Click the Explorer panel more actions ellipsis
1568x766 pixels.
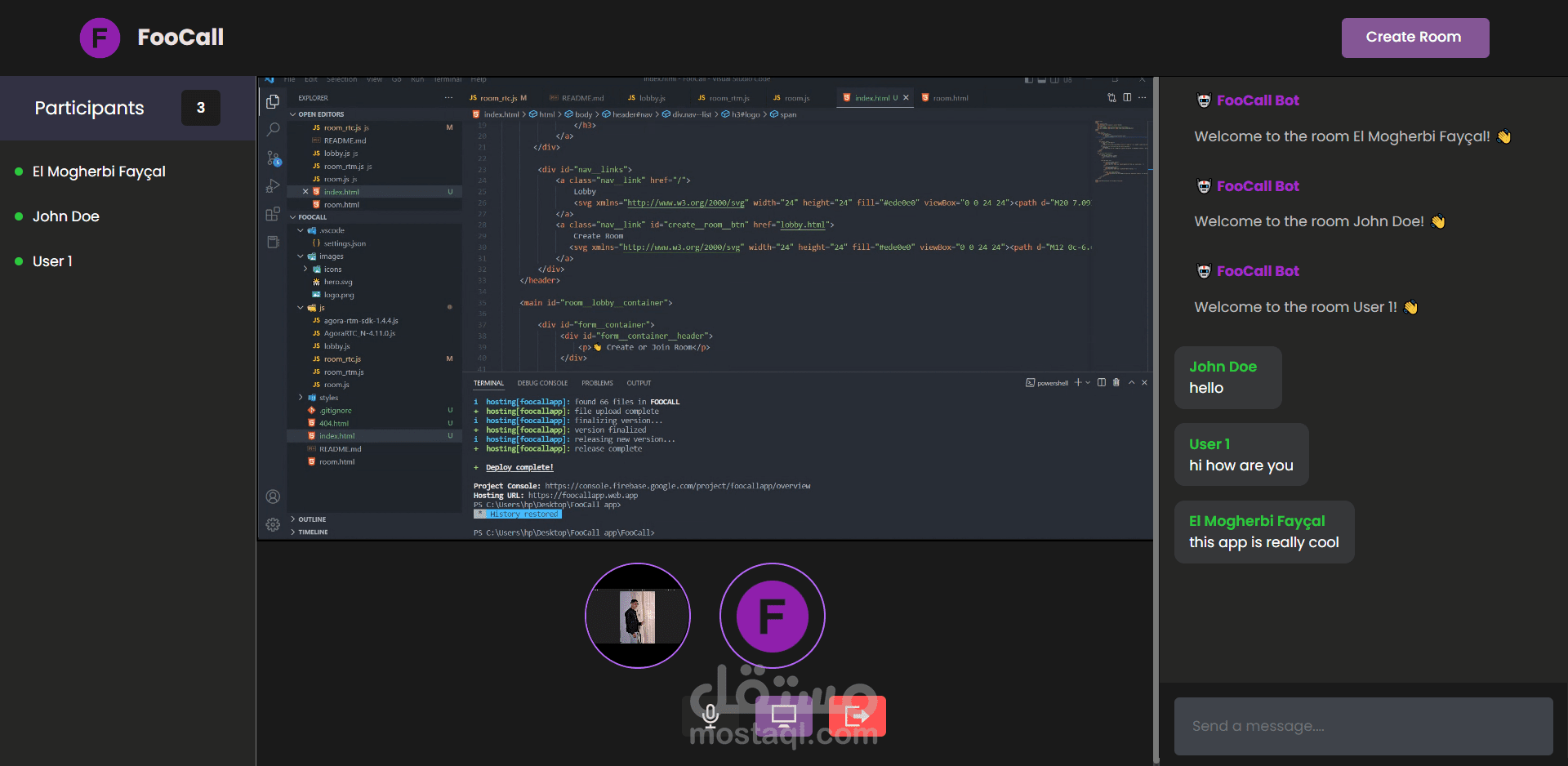(448, 98)
